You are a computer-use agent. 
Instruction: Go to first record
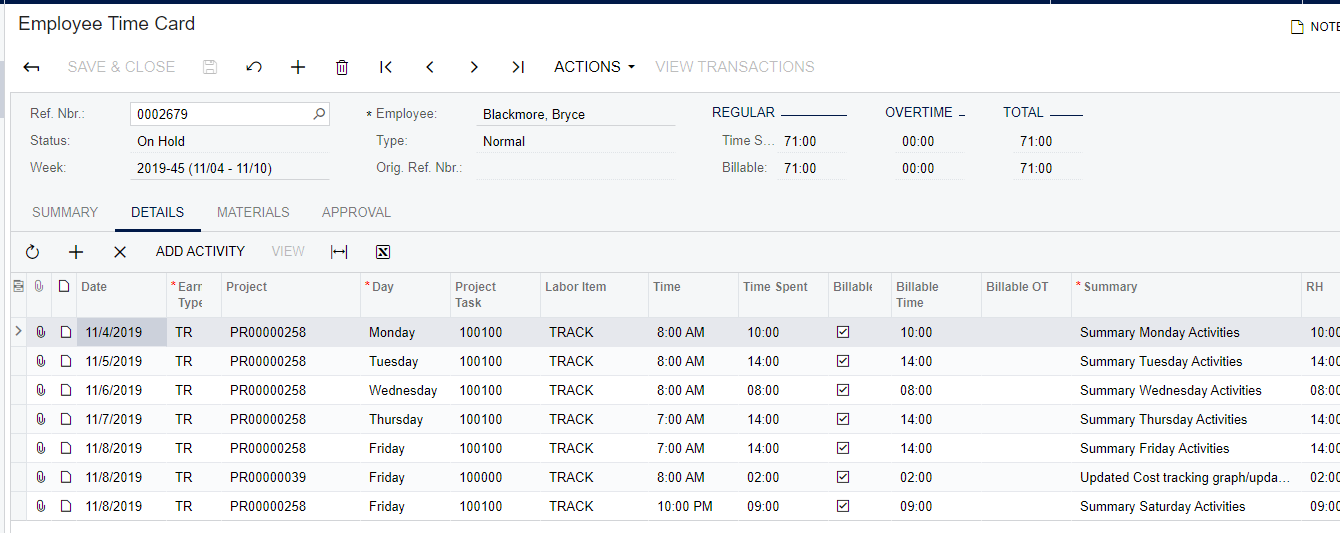[386, 67]
